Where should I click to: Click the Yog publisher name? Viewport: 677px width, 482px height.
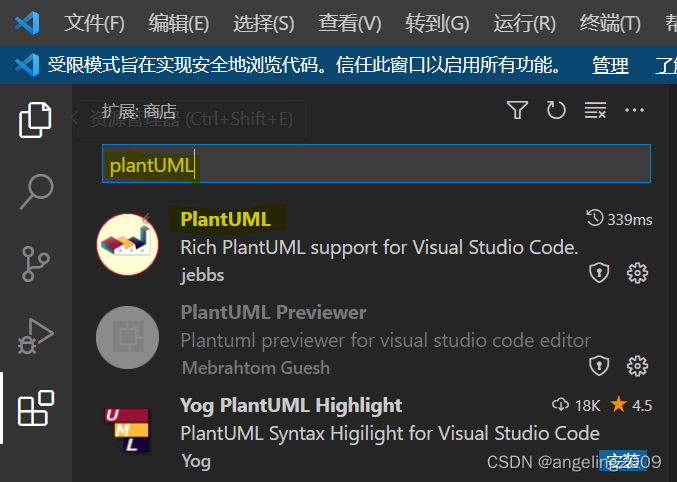point(196,461)
